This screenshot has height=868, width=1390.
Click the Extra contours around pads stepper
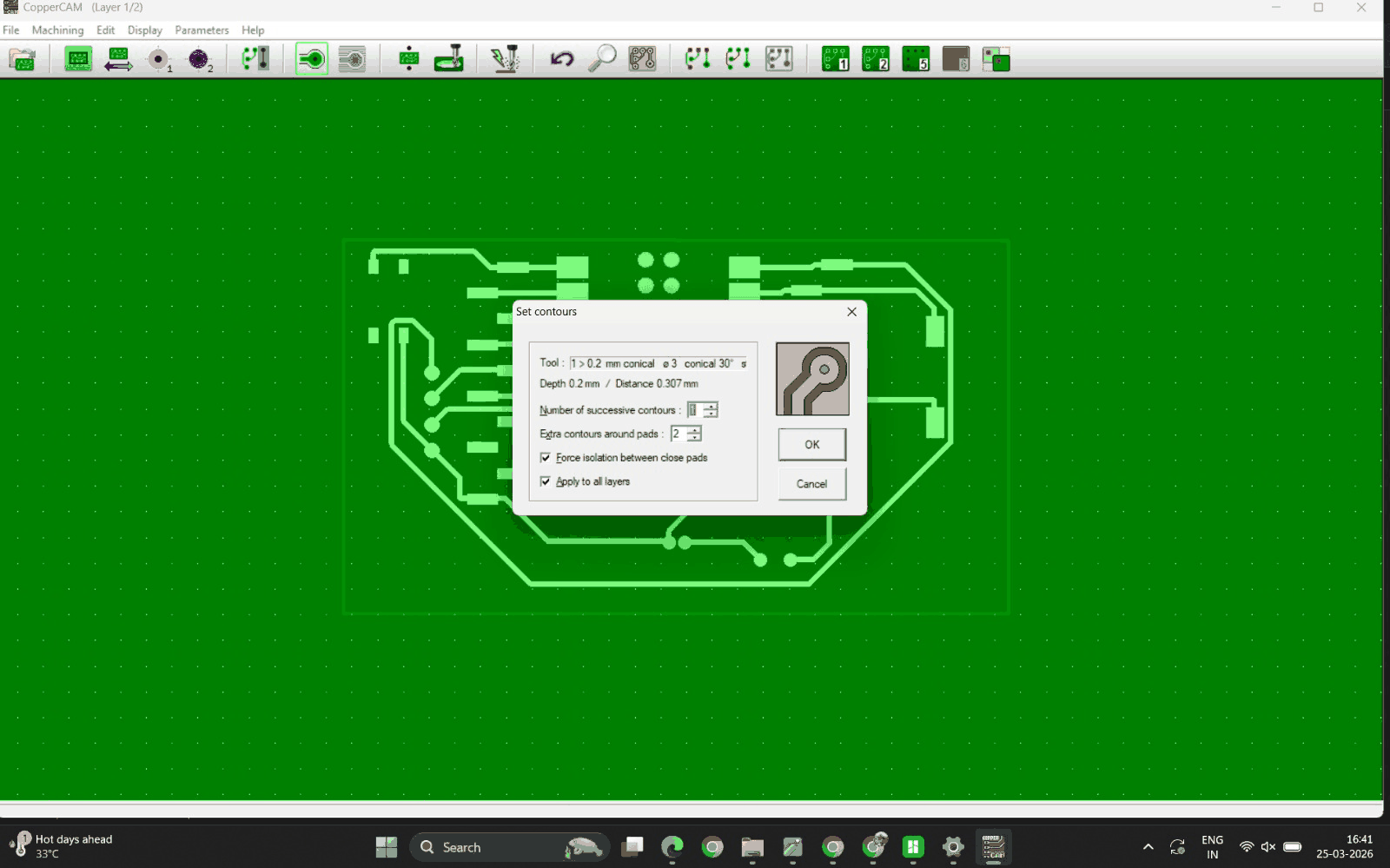coord(693,434)
